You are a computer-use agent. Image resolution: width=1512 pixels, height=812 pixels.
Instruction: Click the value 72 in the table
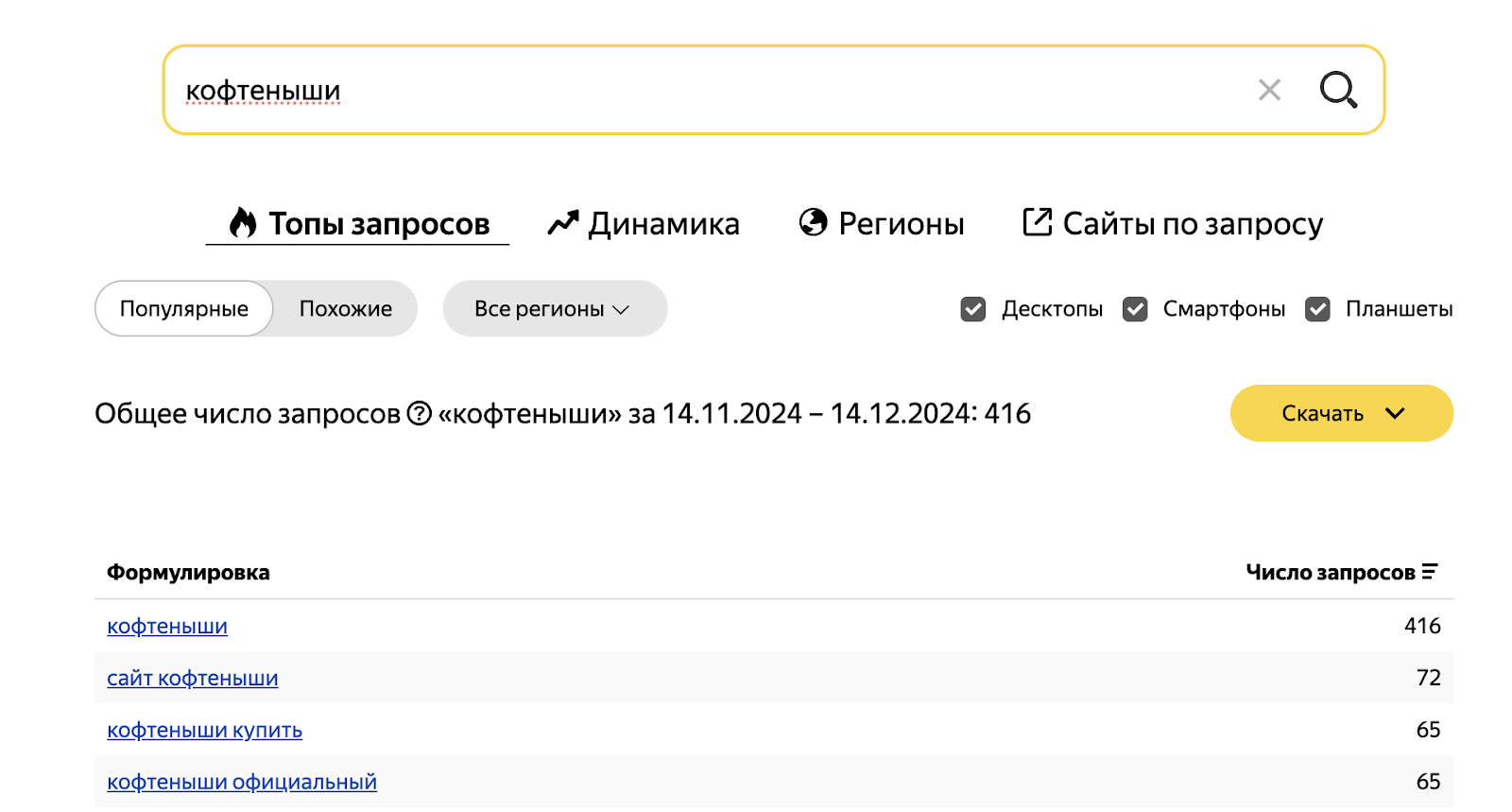coord(1429,678)
